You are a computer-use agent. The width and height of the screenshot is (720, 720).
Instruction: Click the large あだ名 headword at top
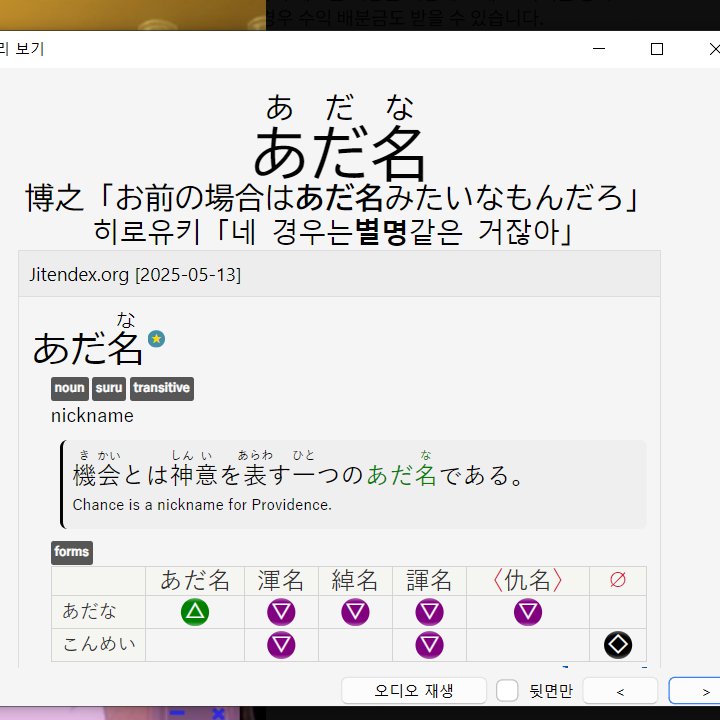coord(339,153)
